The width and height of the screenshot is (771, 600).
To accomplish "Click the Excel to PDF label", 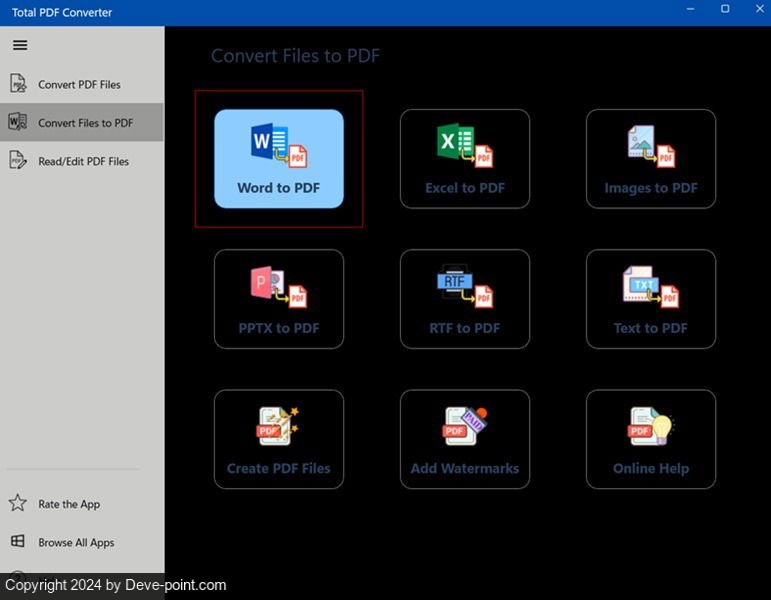I will [x=465, y=188].
